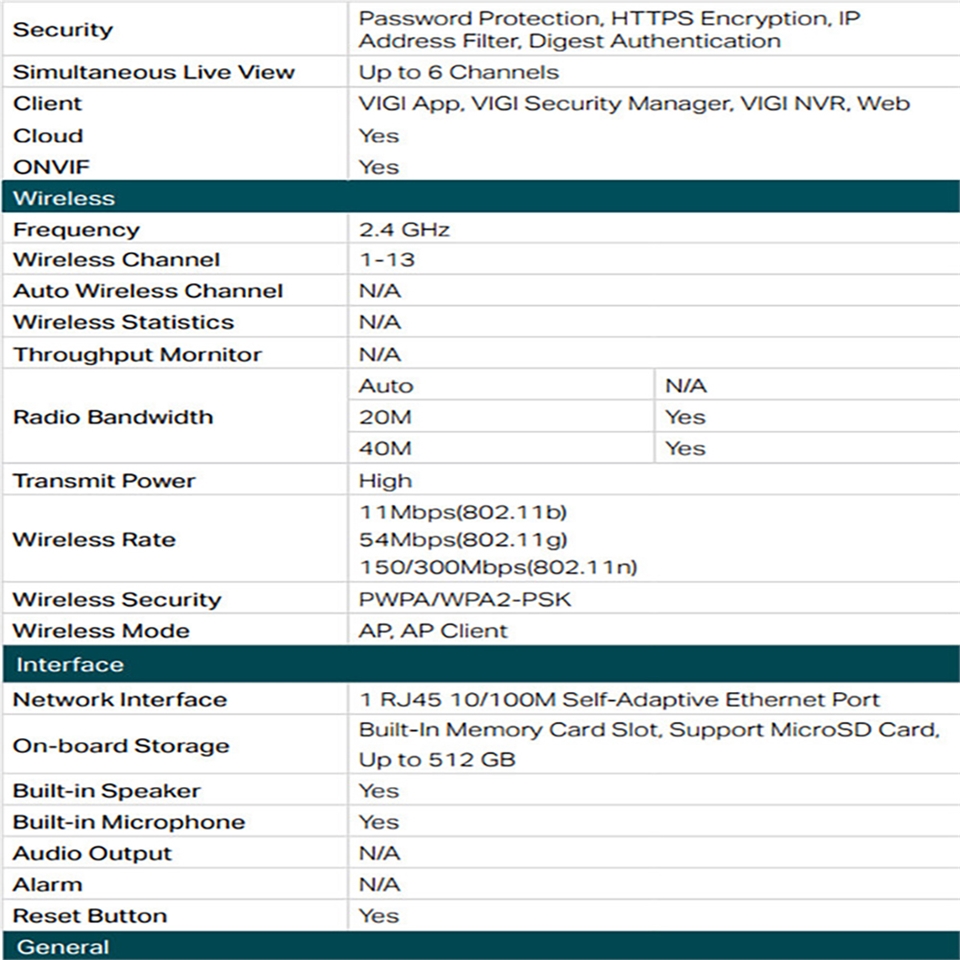960x960 pixels.
Task: Click the On-board Storage label
Action: tap(121, 746)
